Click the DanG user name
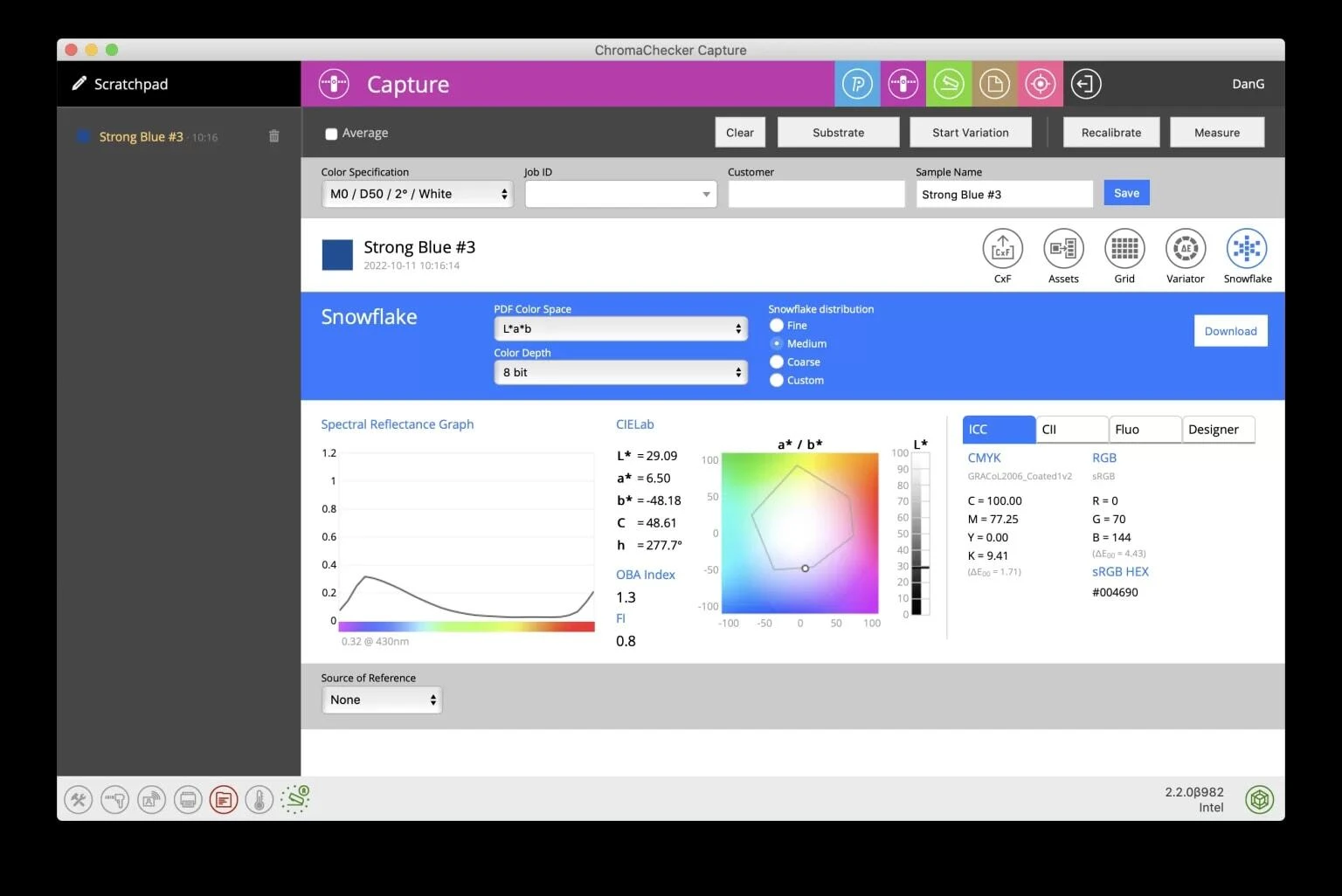The image size is (1342, 896). 1248,84
